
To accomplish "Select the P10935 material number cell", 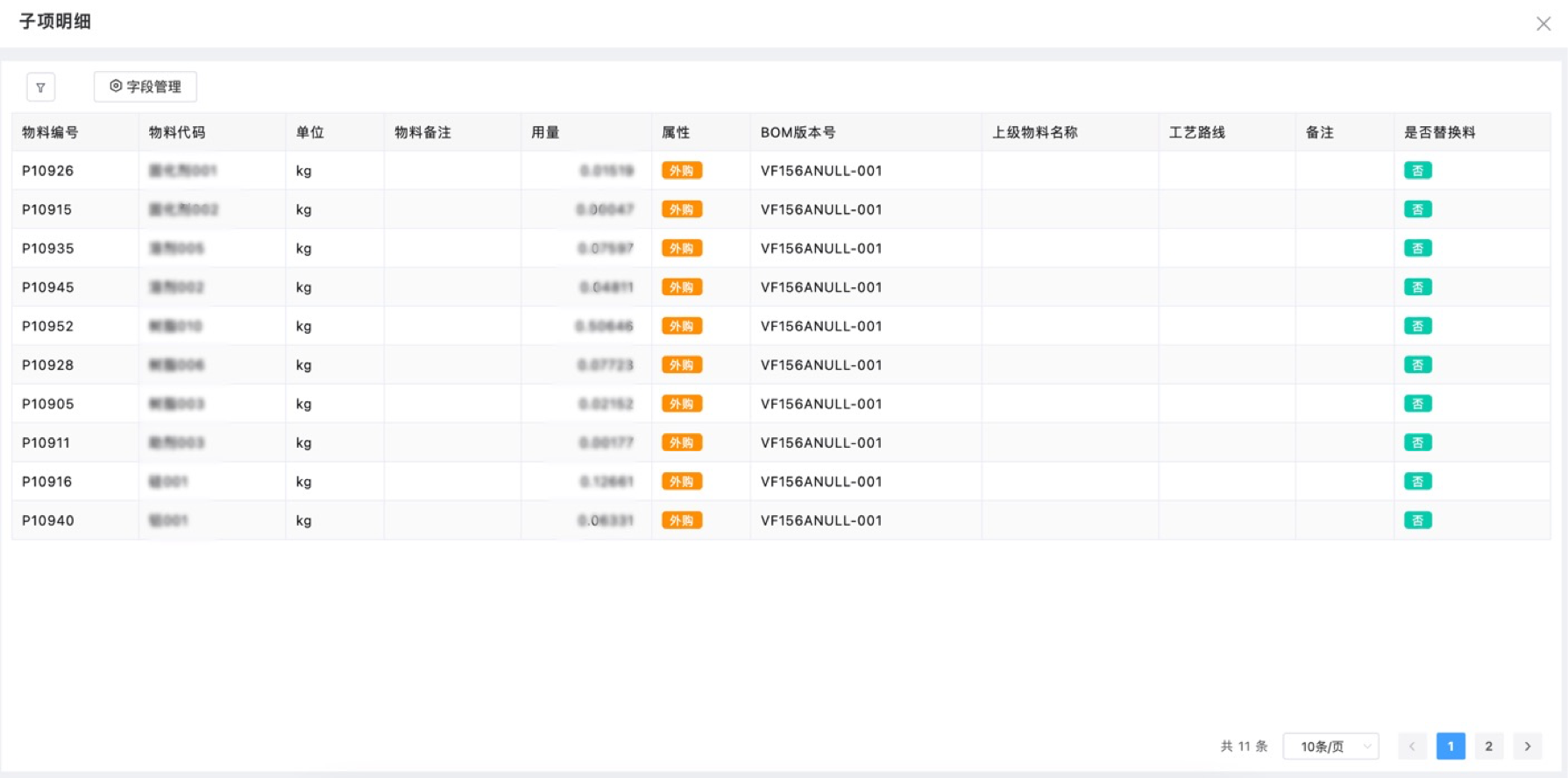I will (48, 249).
